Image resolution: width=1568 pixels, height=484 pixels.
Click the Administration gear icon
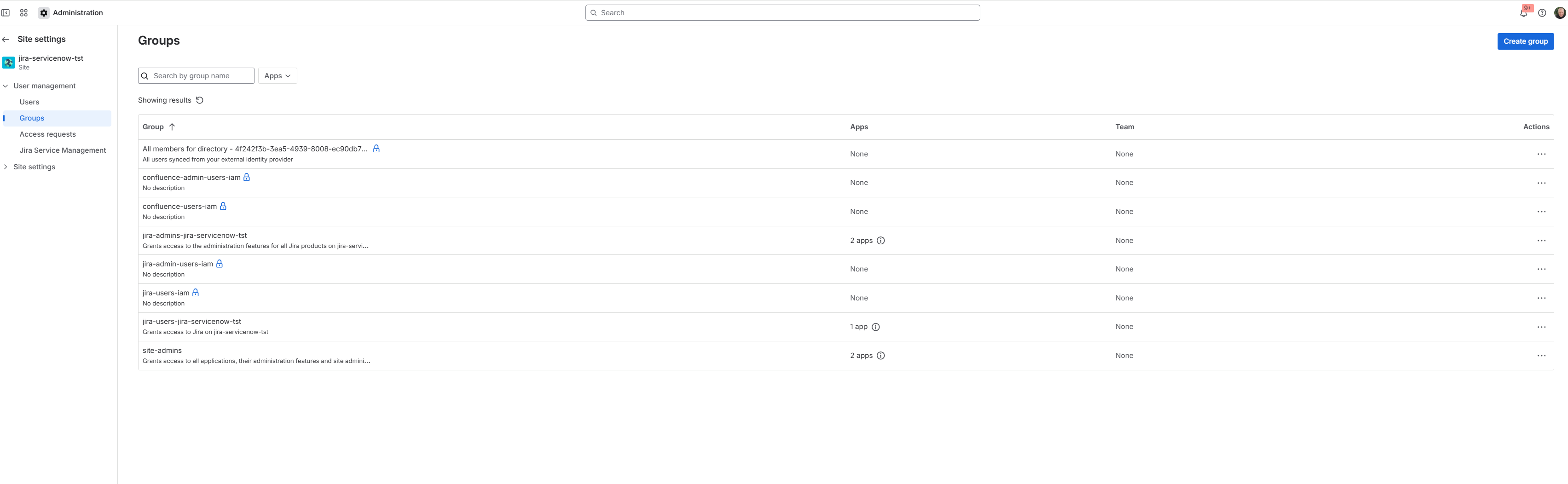pos(44,13)
